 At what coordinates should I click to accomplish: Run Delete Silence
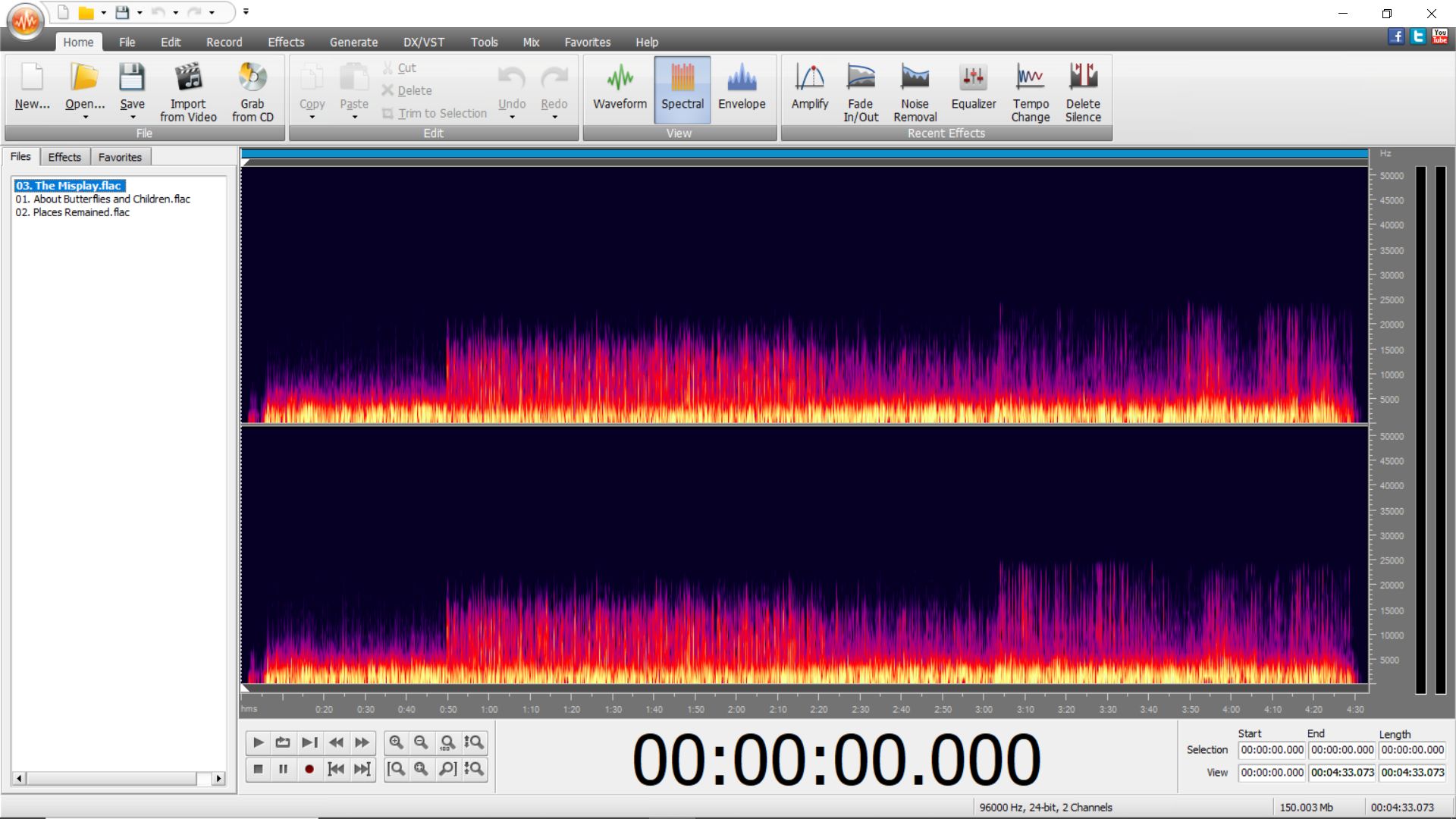click(x=1083, y=92)
